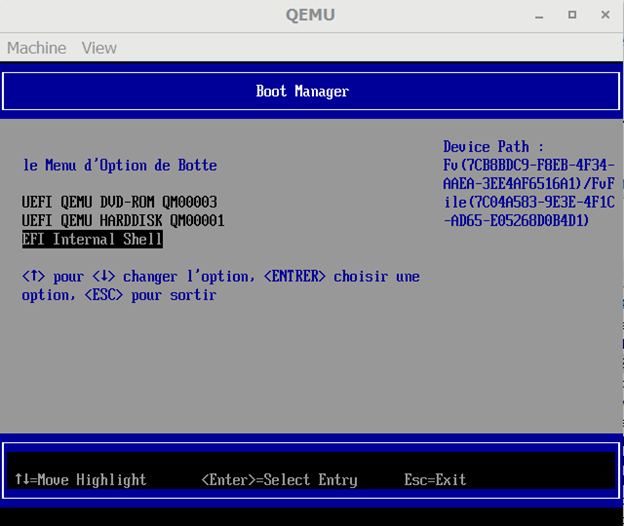This screenshot has height=526, width=624.
Task: Click the Boot Manager title banner
Action: tap(311, 91)
